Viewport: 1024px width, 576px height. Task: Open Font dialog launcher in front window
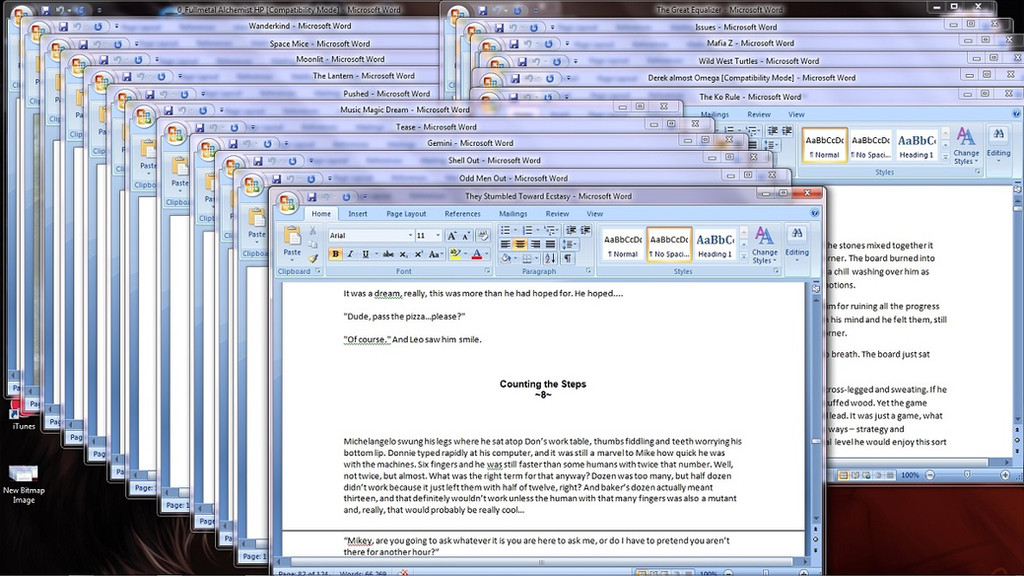point(487,270)
